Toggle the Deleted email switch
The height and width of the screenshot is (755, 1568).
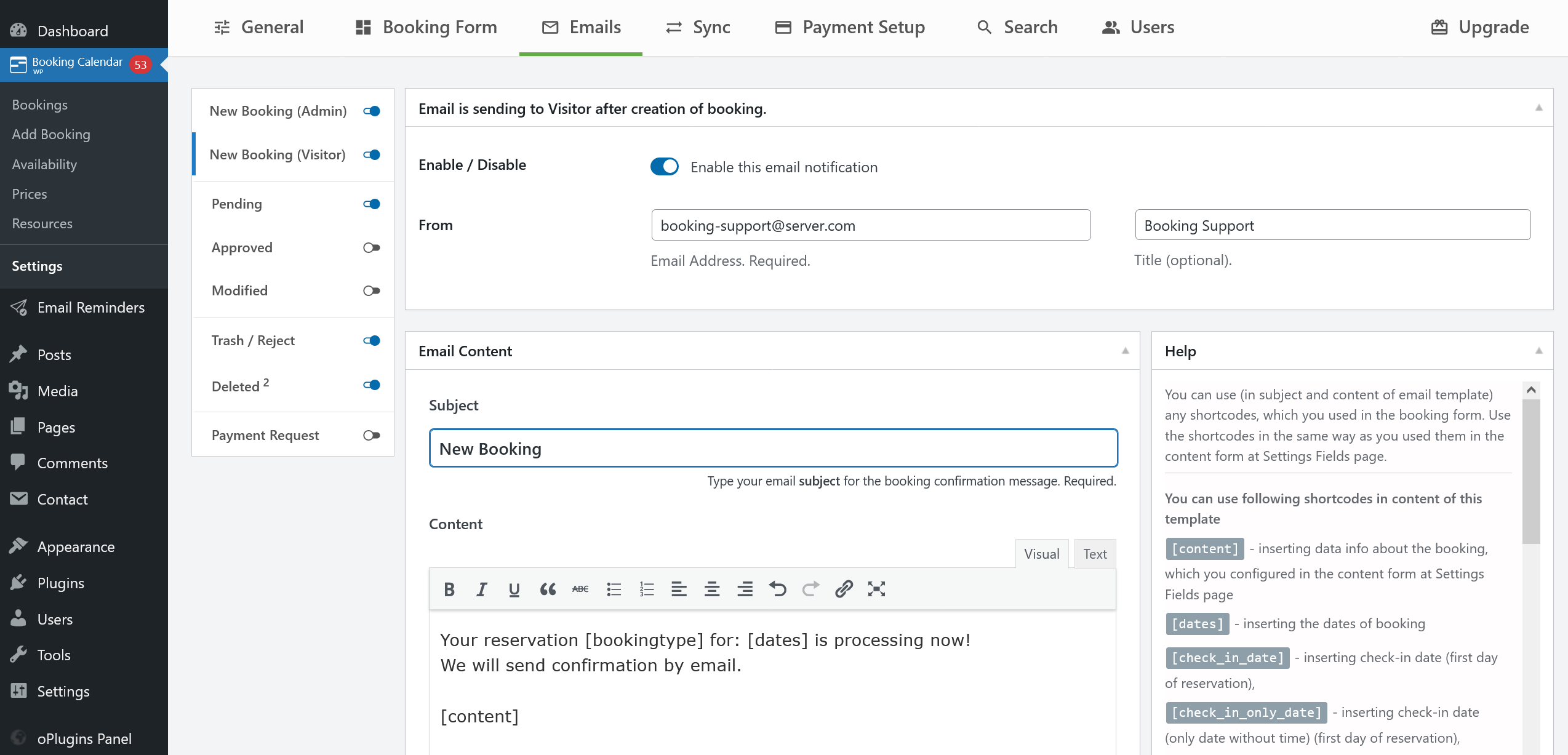click(372, 385)
